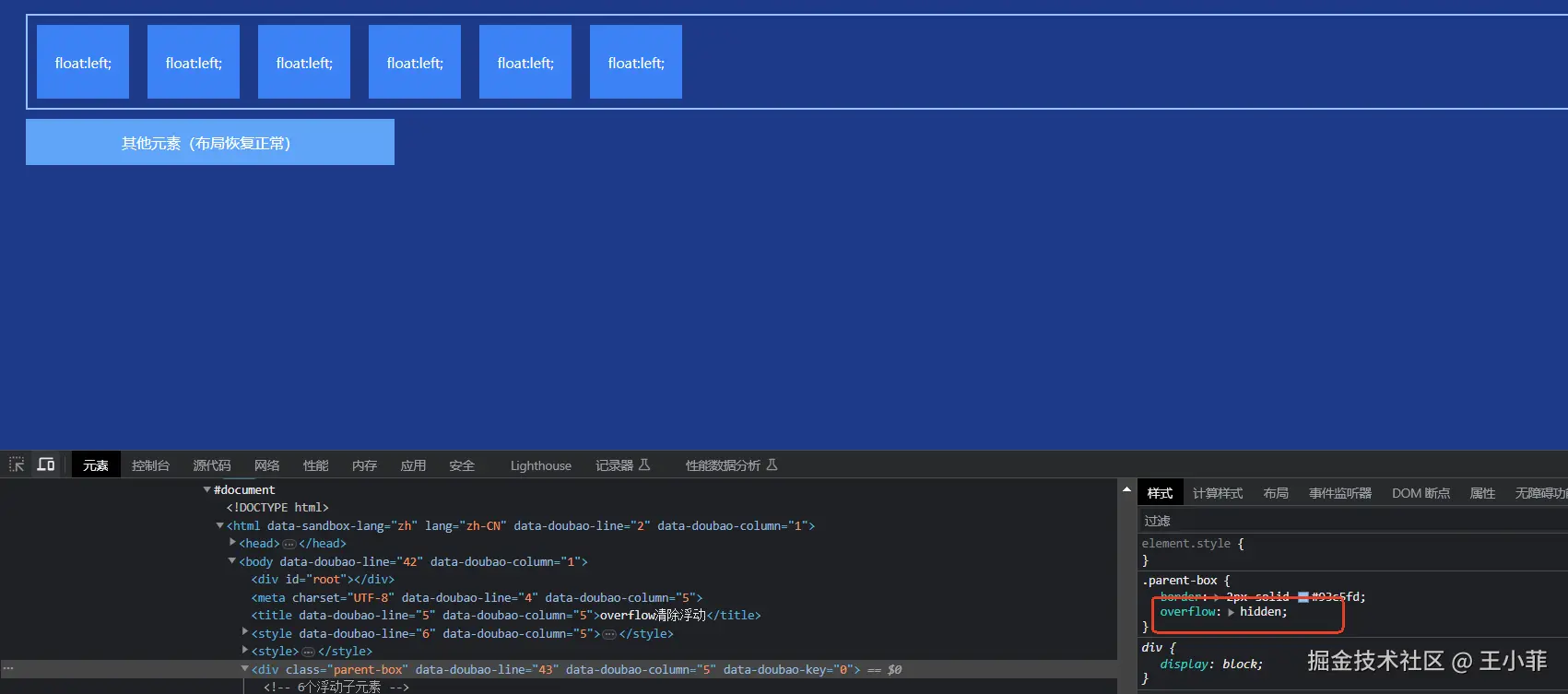Expand the head element node
This screenshot has height=694, width=1568.
tap(232, 543)
